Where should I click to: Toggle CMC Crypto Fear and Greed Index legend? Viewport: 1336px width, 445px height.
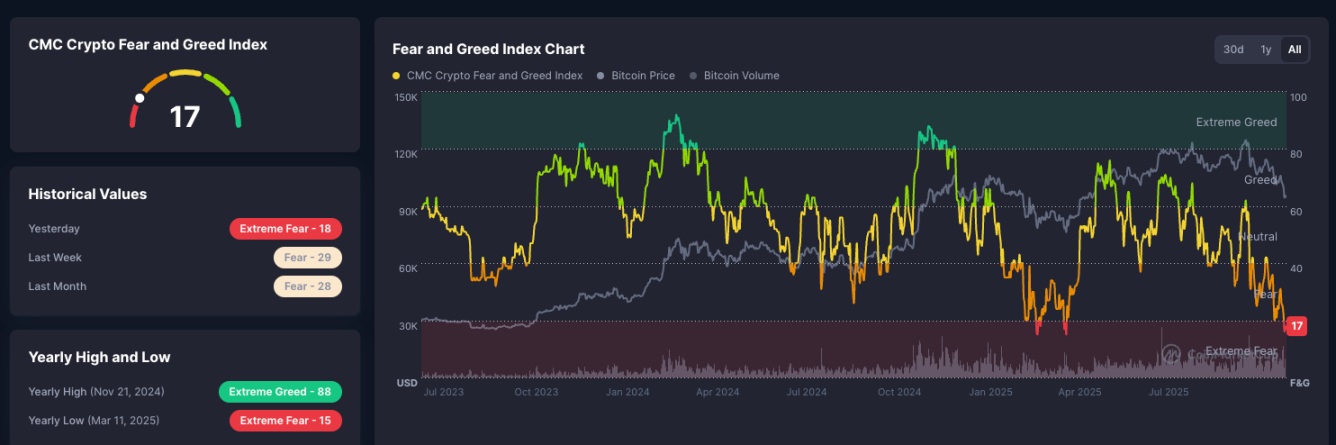tap(494, 76)
